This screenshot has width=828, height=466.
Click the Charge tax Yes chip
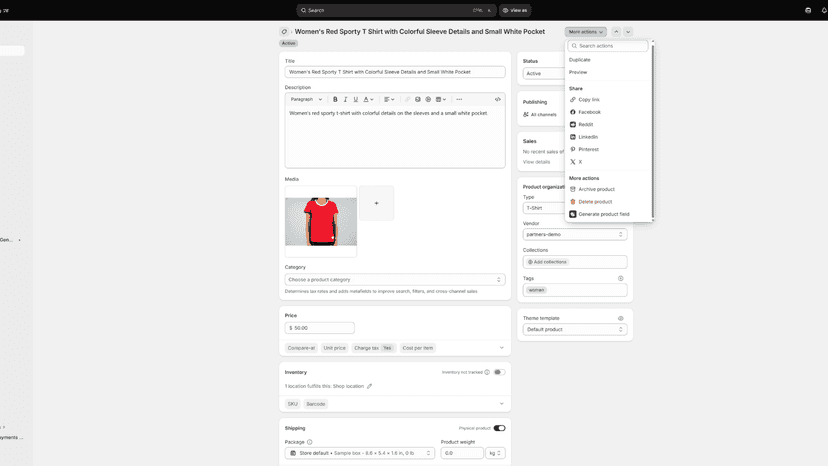[373, 348]
